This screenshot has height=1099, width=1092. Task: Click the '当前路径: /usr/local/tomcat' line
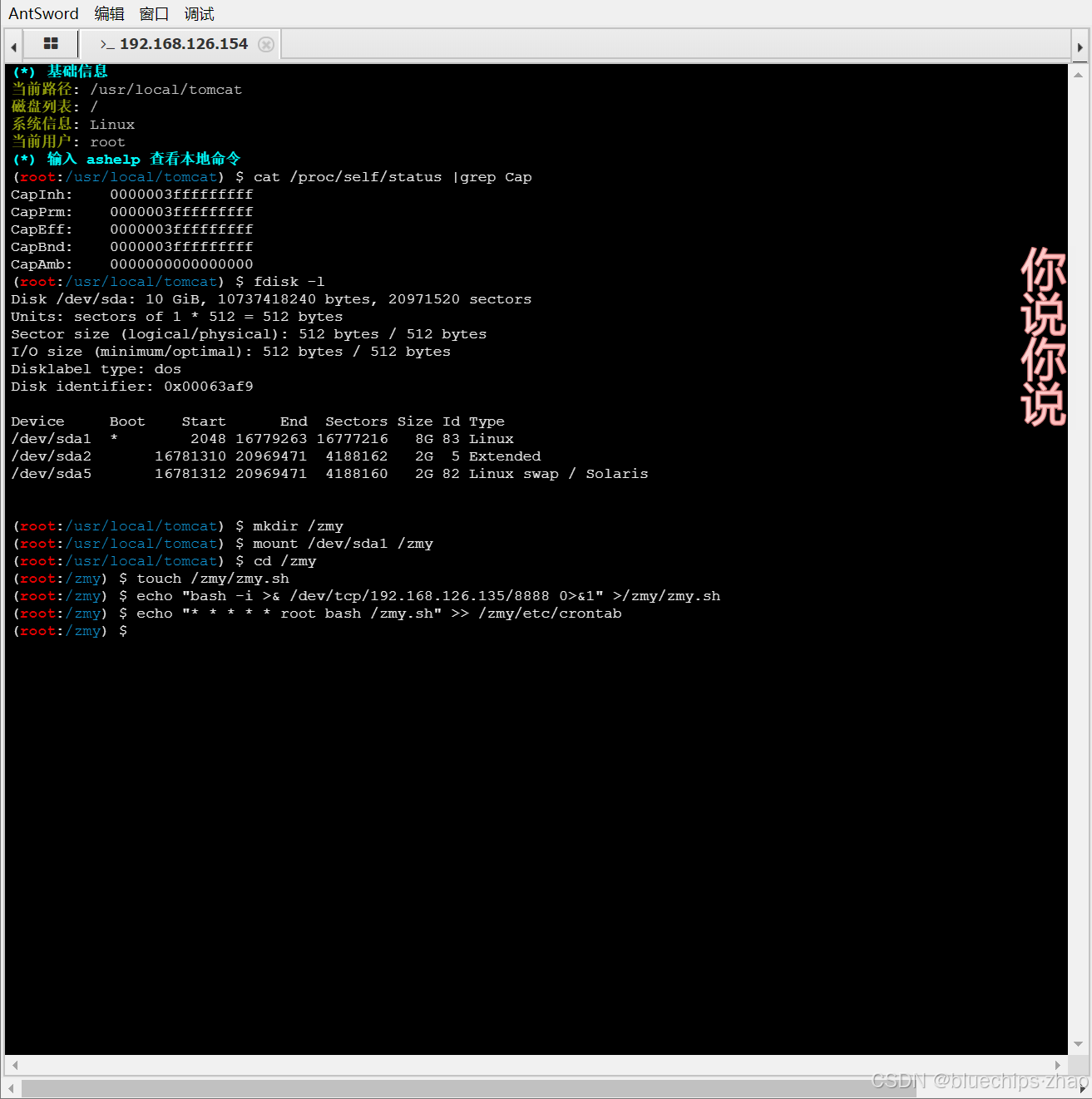[126, 90]
